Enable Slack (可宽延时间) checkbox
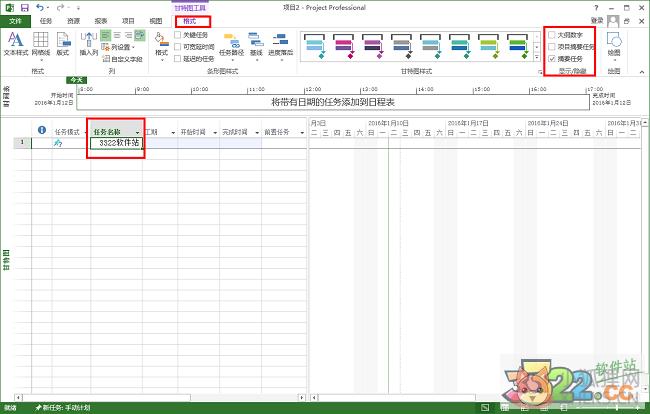Image resolution: width=650 pixels, height=414 pixels. point(178,47)
